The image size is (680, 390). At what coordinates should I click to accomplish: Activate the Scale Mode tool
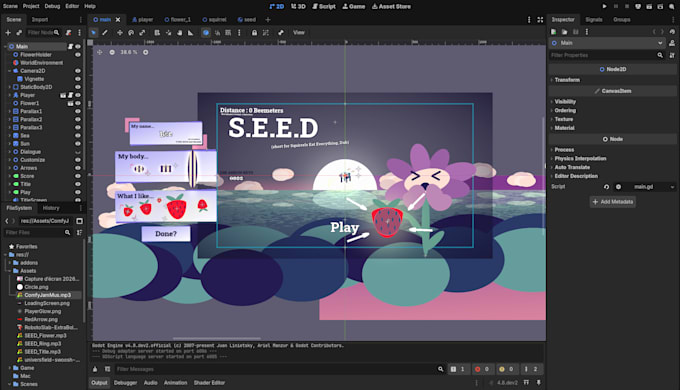(x=142, y=33)
